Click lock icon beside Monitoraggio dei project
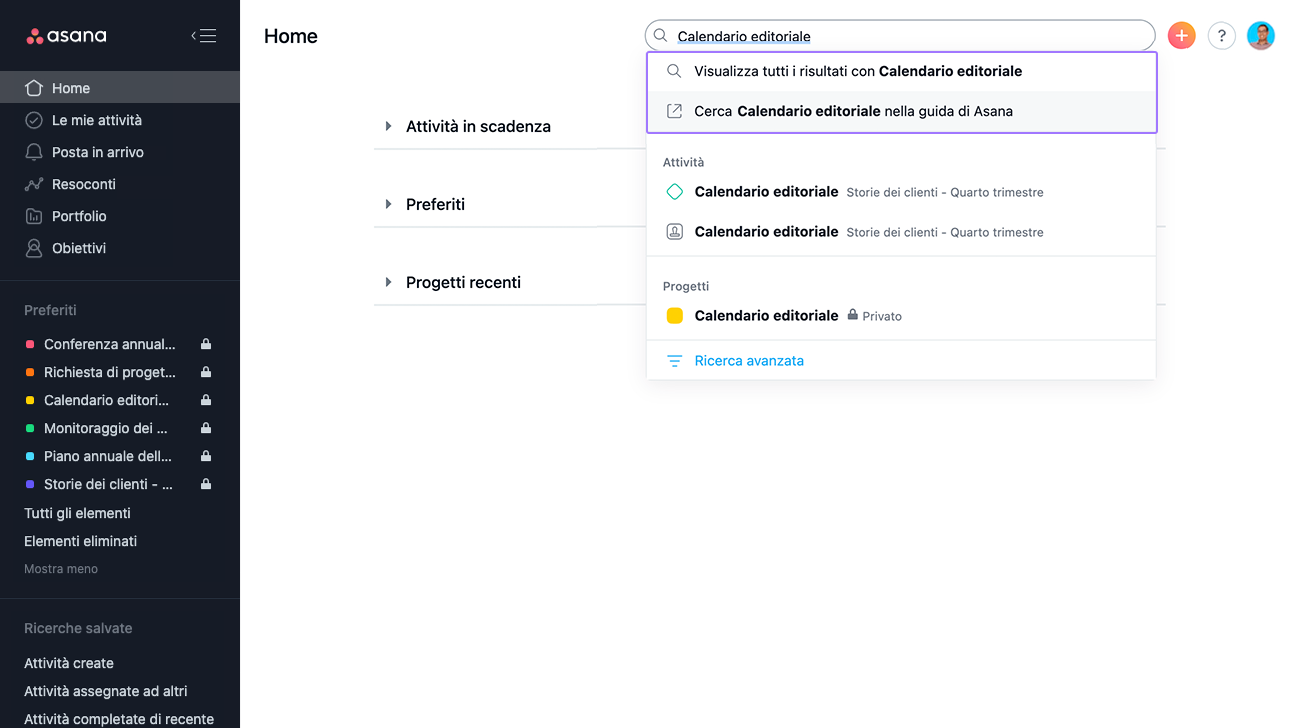Viewport: 1300px width, 728px height. [206, 428]
